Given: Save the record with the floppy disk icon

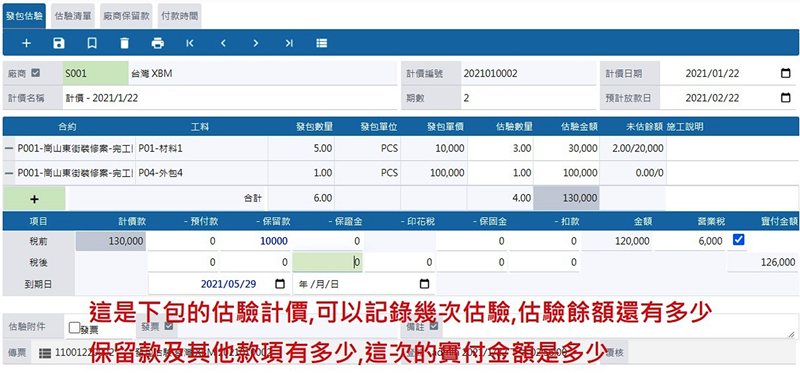Looking at the screenshot, I should 59,43.
